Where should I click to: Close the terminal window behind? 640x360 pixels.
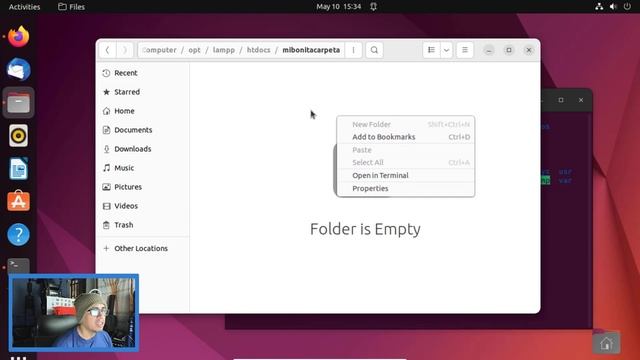(581, 100)
